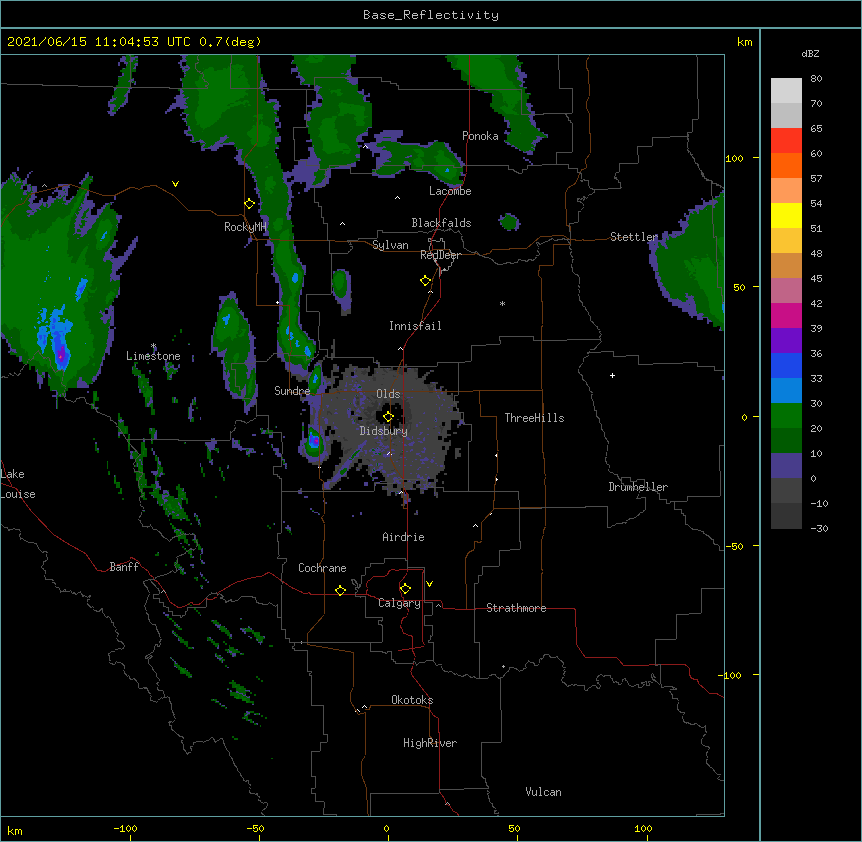
Task: Click the Strathmore city label
Action: point(516,608)
